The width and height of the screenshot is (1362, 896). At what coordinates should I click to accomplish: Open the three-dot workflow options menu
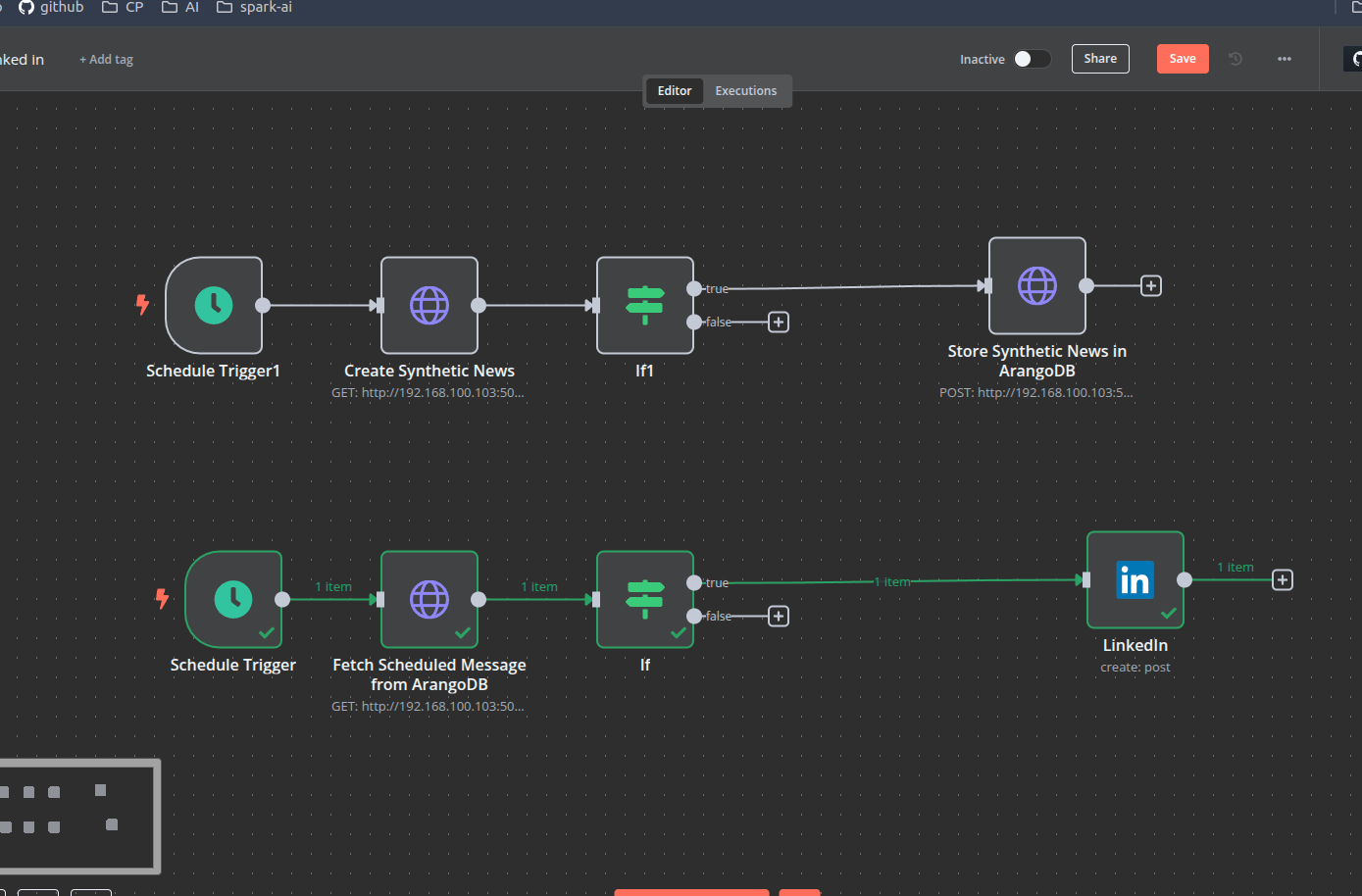point(1285,59)
